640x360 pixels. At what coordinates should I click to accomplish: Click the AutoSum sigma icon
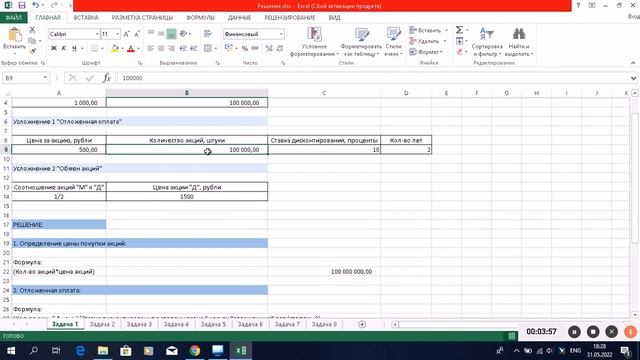(x=460, y=30)
